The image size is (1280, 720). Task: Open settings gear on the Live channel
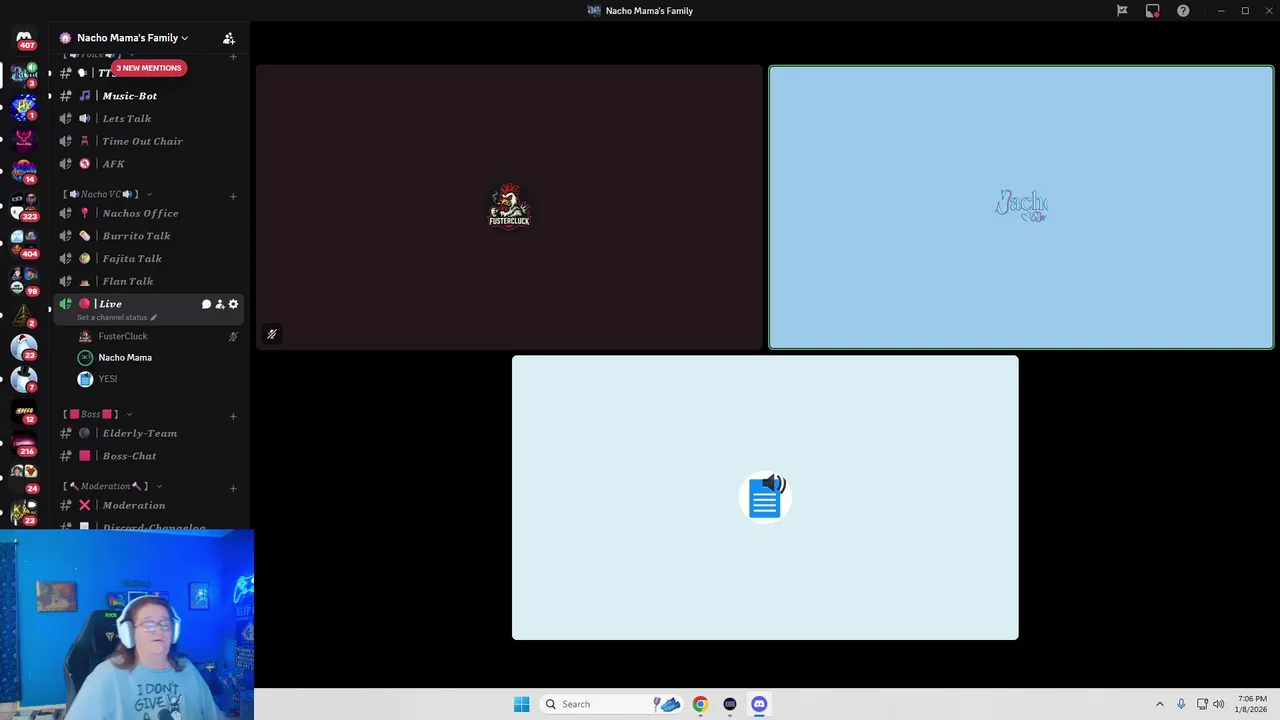tap(233, 304)
